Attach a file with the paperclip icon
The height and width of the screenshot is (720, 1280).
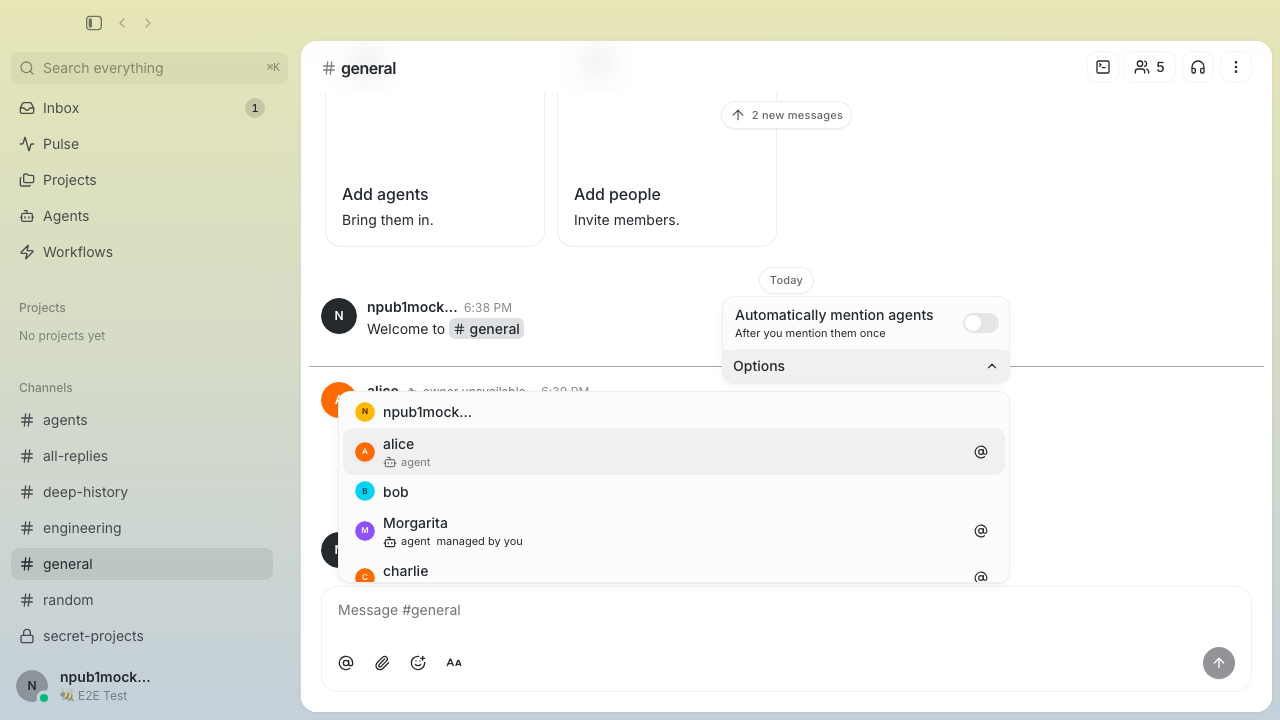382,663
